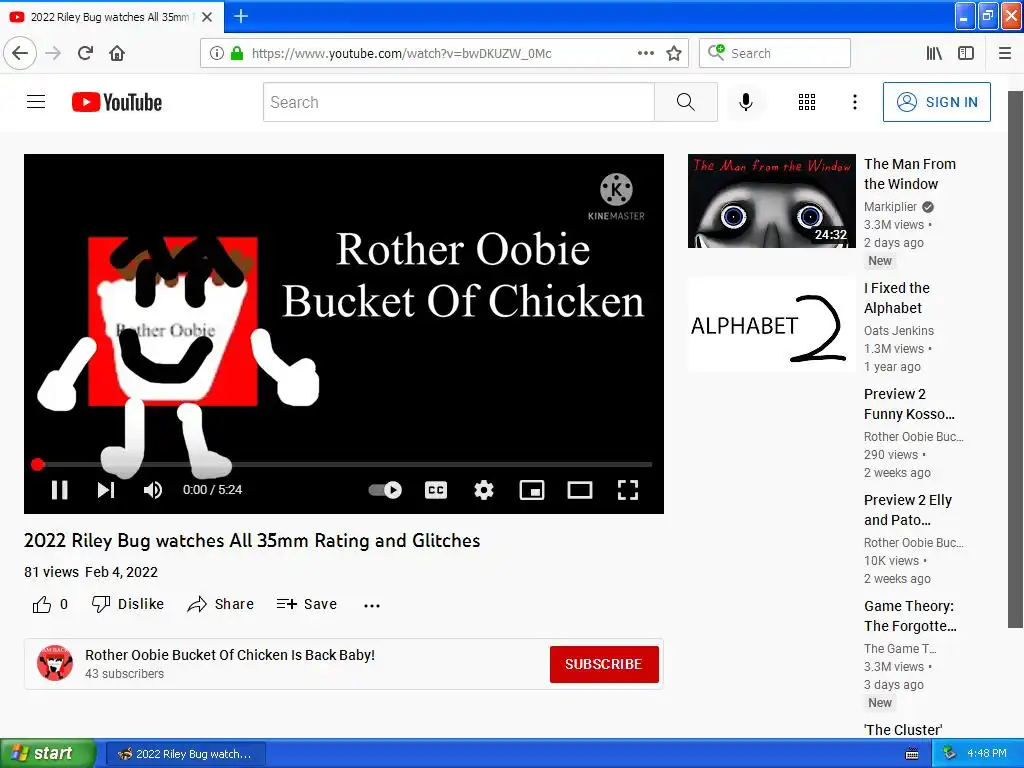Screen dimensions: 1024x768
Task: Click the page vertical scrollbar
Action: click(1016, 359)
